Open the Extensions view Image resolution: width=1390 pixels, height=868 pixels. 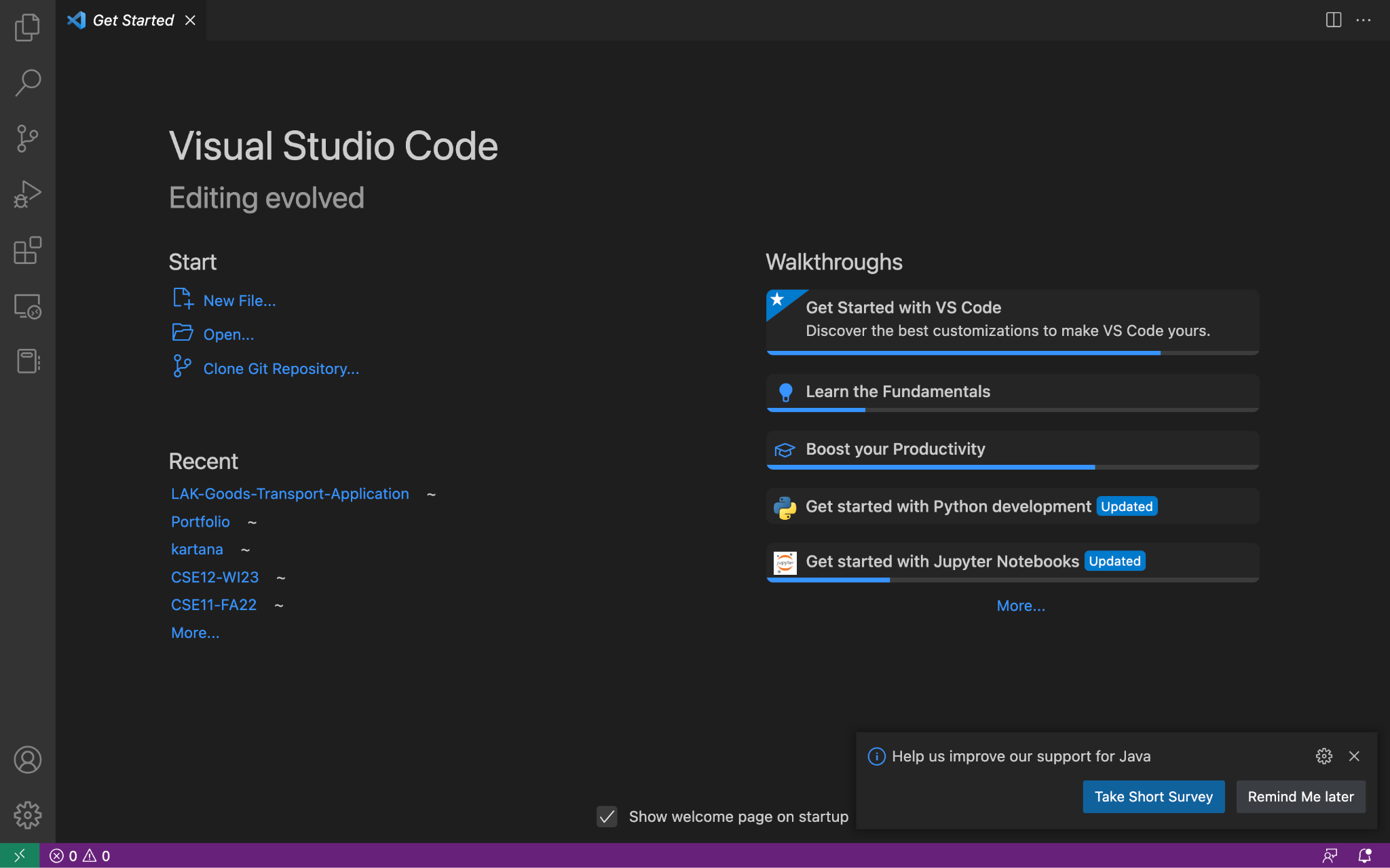click(x=27, y=250)
